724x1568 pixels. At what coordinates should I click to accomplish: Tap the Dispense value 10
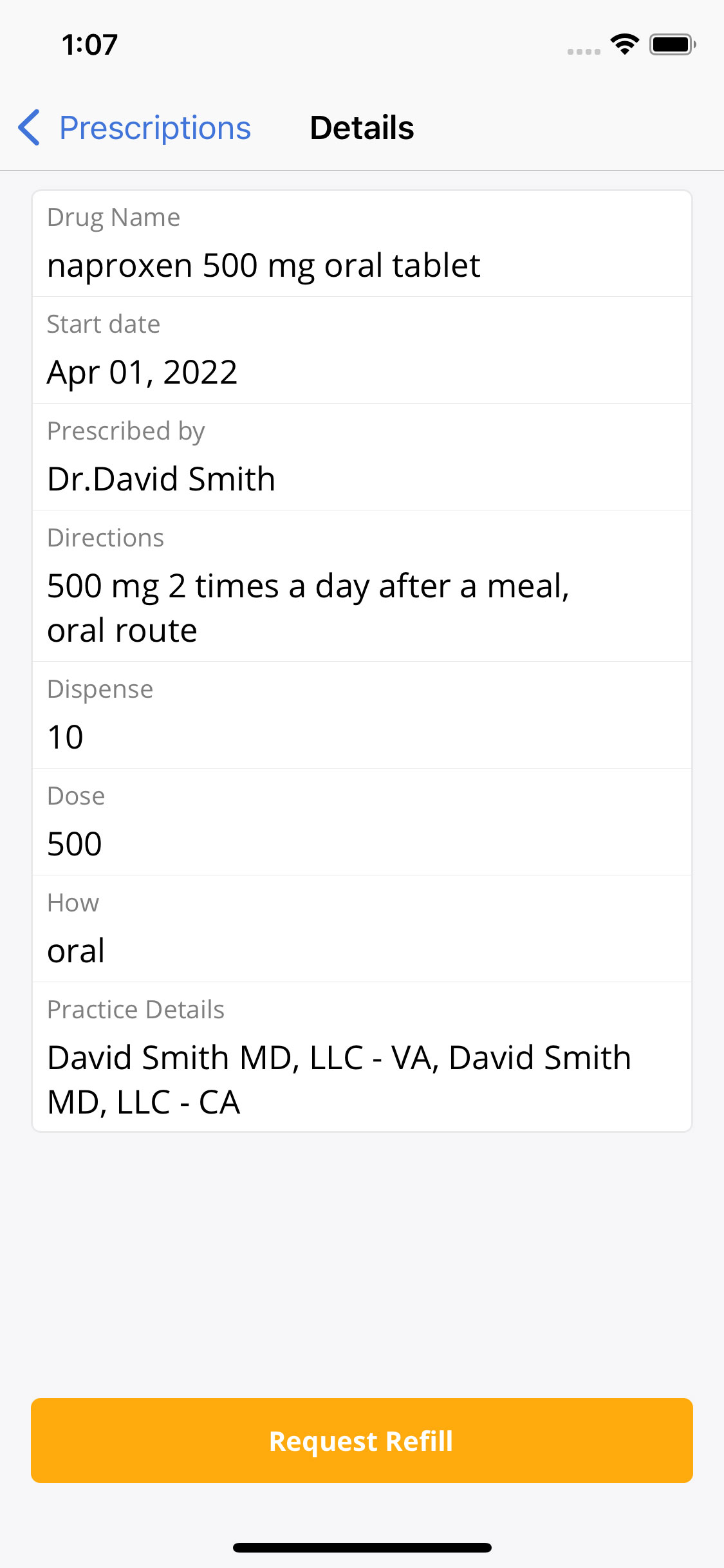pyautogui.click(x=66, y=737)
